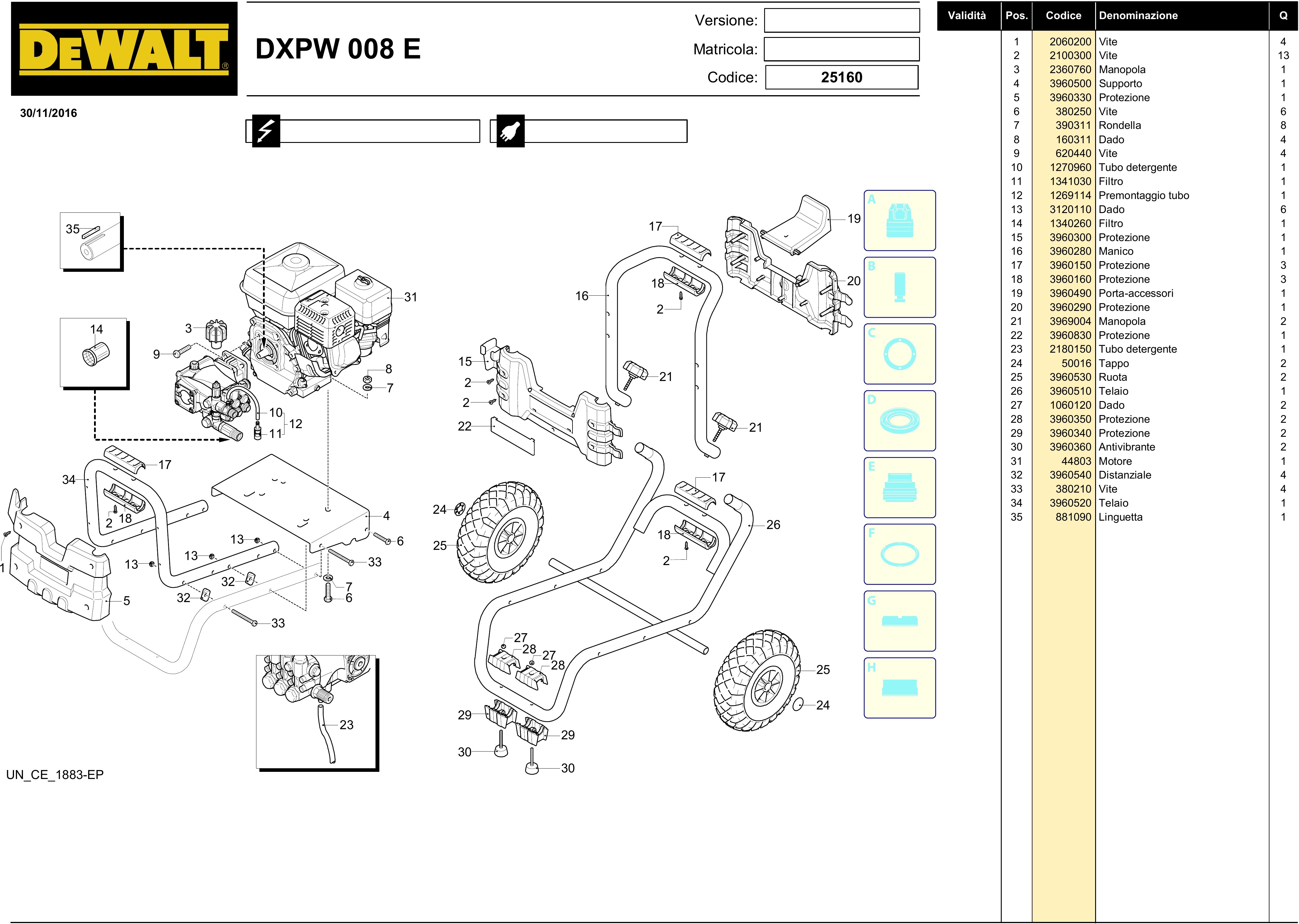Click the Manico part name
The width and height of the screenshot is (1299, 924).
1116,251
